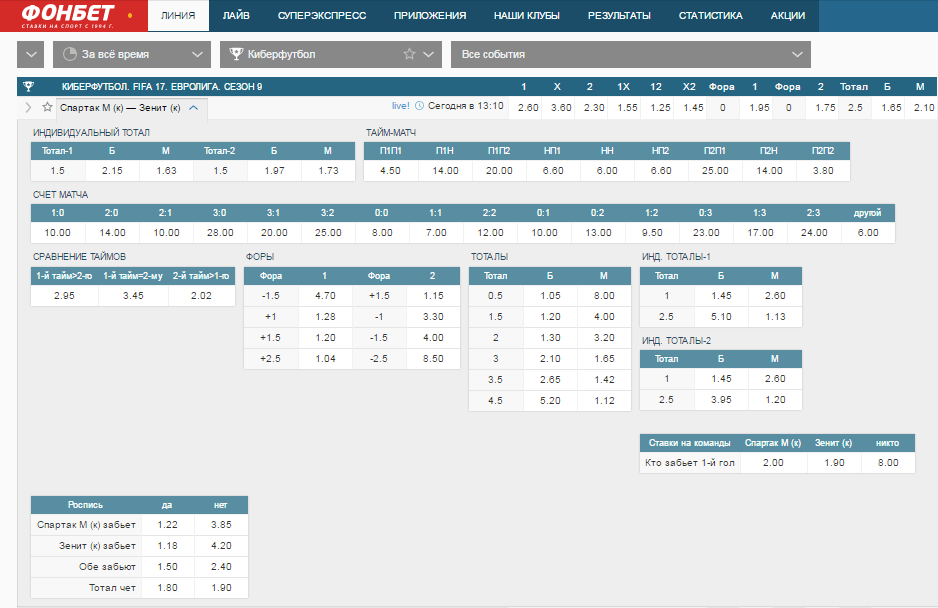The height and width of the screenshot is (608, 938).
Task: Click the Спартак М (к) — Зенит (к) match name
Action: pyautogui.click(x=120, y=108)
